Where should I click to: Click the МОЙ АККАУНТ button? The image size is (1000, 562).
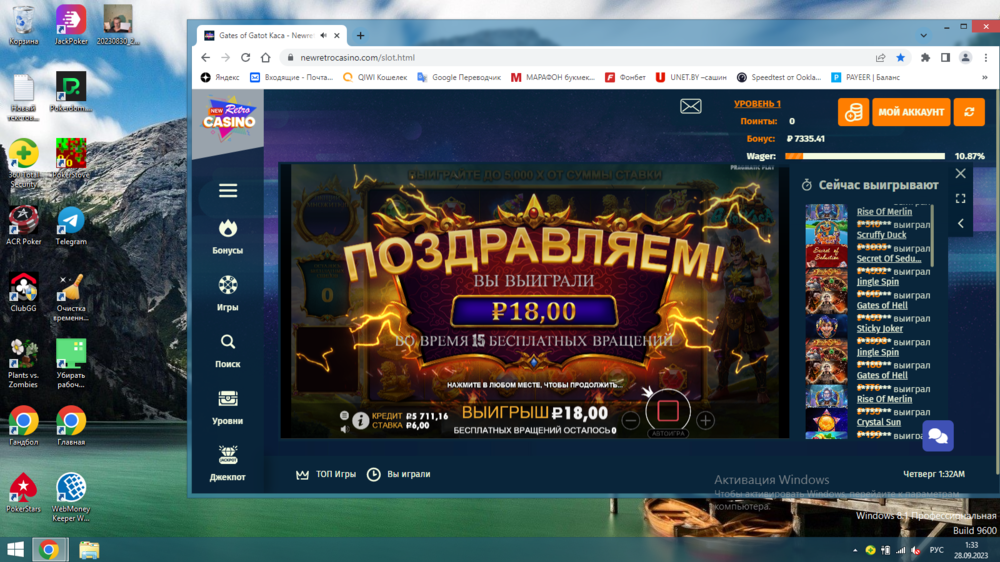[x=910, y=112]
